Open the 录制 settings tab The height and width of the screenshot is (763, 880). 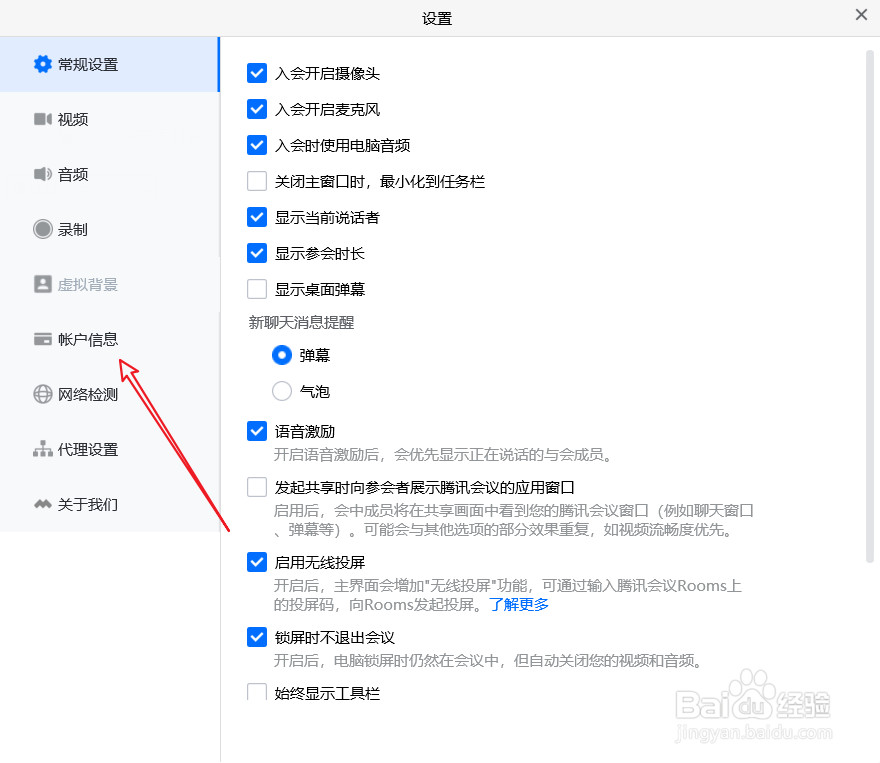[x=109, y=229]
